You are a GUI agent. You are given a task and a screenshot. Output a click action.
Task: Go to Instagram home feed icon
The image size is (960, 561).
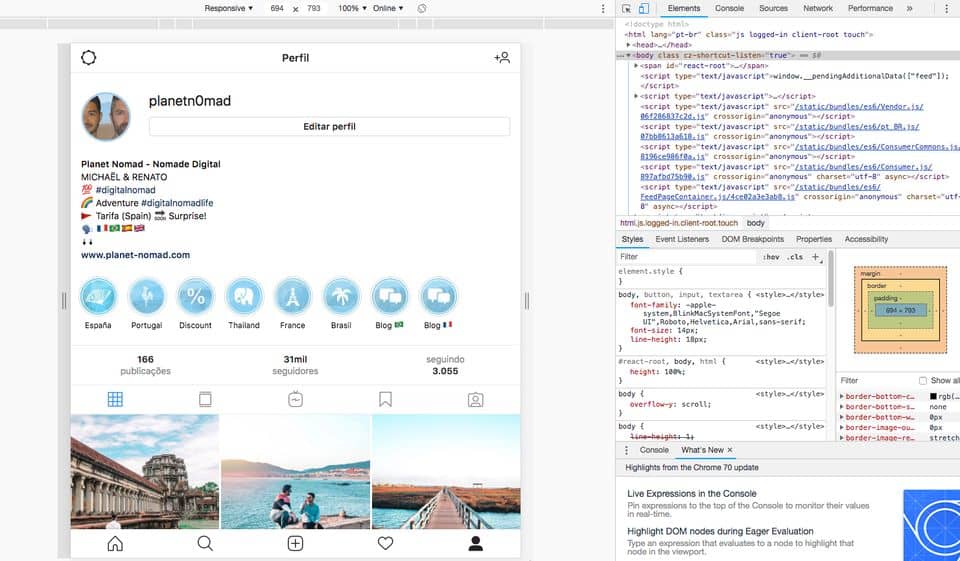coord(115,543)
